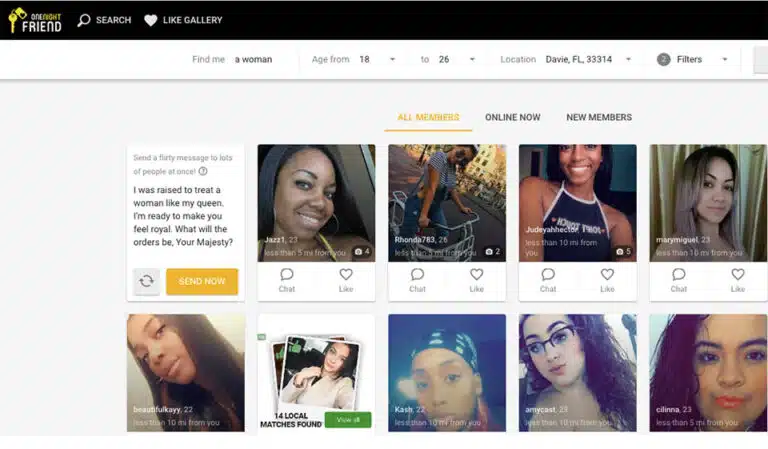Viewport: 768px width, 449px height.
Task: Click the Send Now button
Action: (202, 282)
